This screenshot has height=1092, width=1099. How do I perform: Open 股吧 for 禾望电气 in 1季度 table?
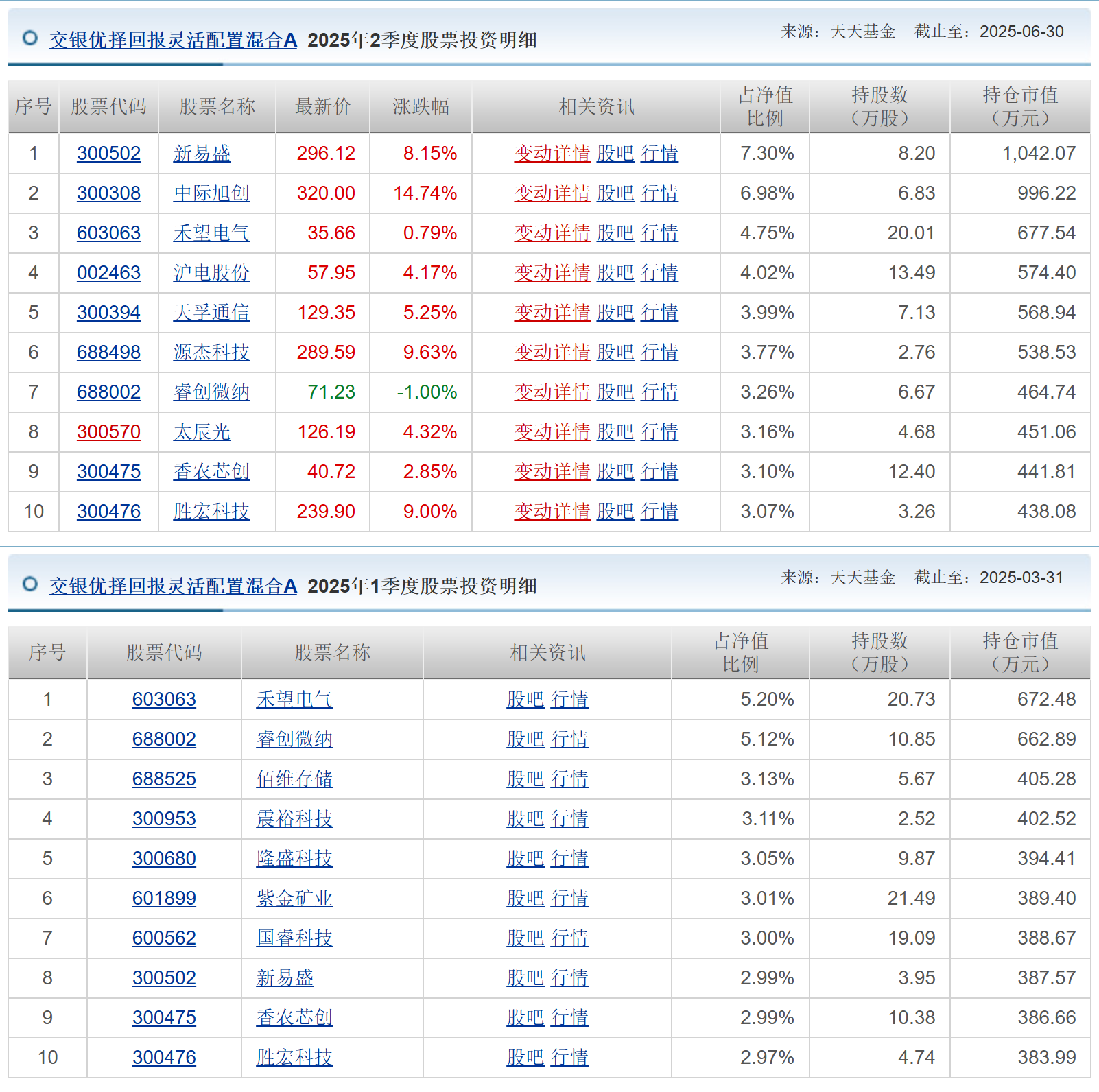(x=525, y=700)
